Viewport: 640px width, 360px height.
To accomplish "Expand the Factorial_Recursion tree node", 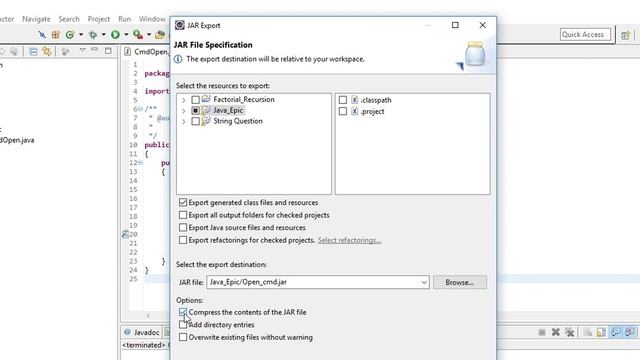I will point(184,100).
